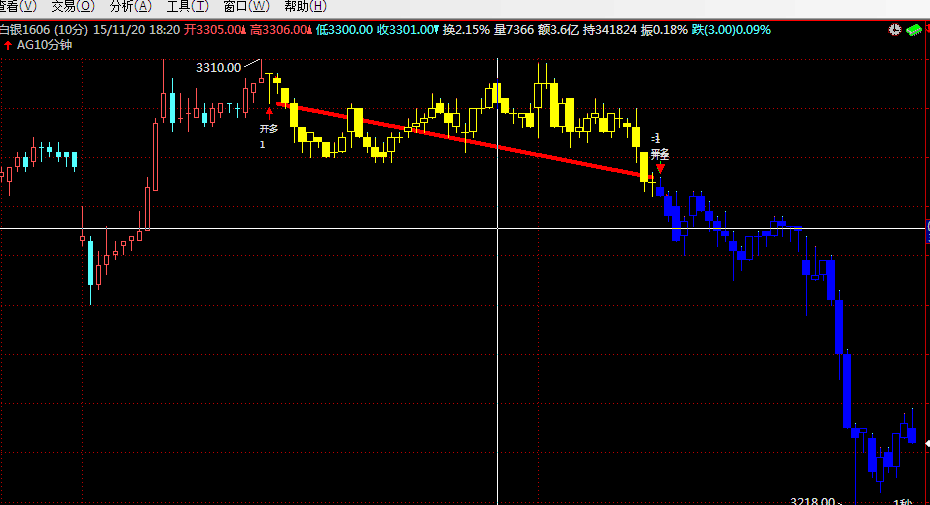The height and width of the screenshot is (505, 930).
Task: Open the 分析(A) menu
Action: [x=130, y=7]
